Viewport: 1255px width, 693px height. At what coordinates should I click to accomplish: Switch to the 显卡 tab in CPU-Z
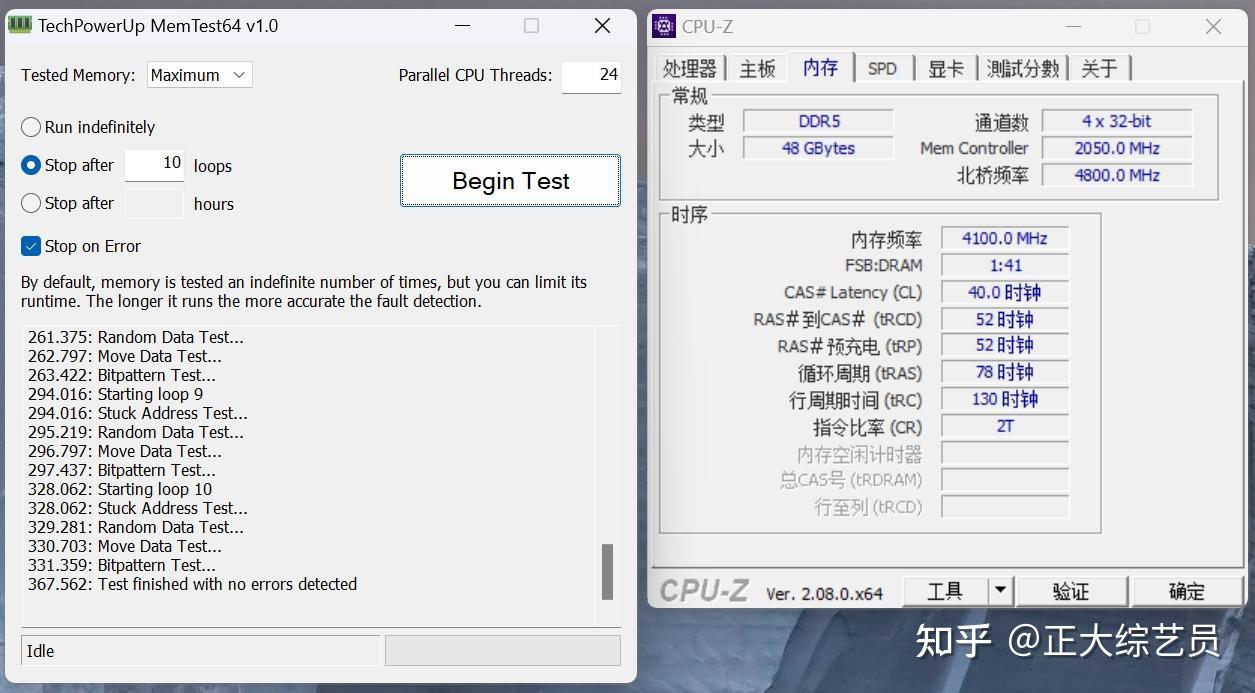[x=945, y=68]
